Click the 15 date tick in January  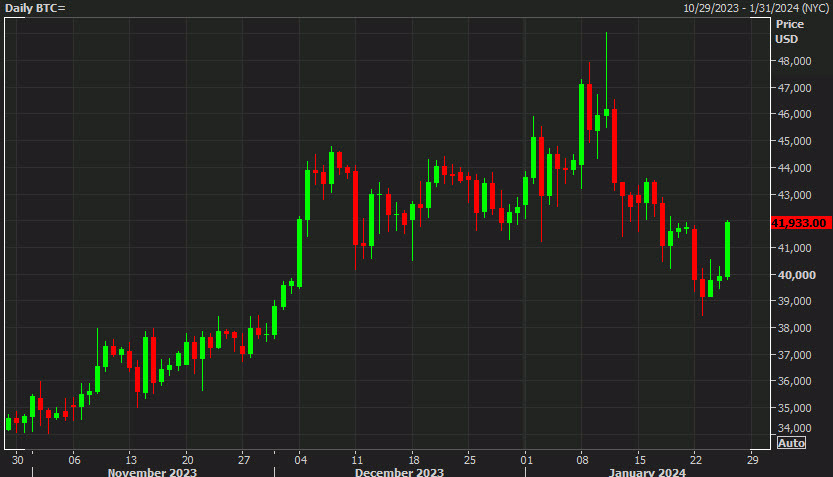click(640, 460)
